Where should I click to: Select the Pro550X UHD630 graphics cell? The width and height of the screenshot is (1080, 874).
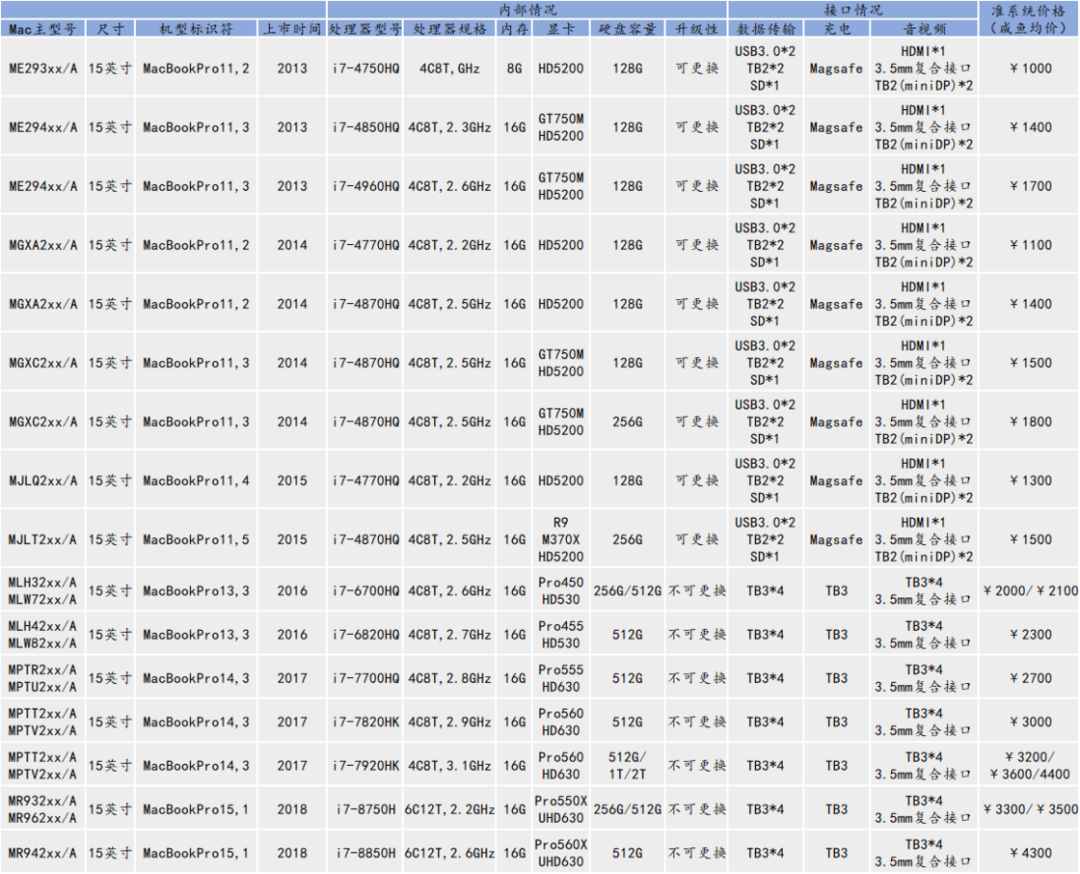click(x=561, y=809)
